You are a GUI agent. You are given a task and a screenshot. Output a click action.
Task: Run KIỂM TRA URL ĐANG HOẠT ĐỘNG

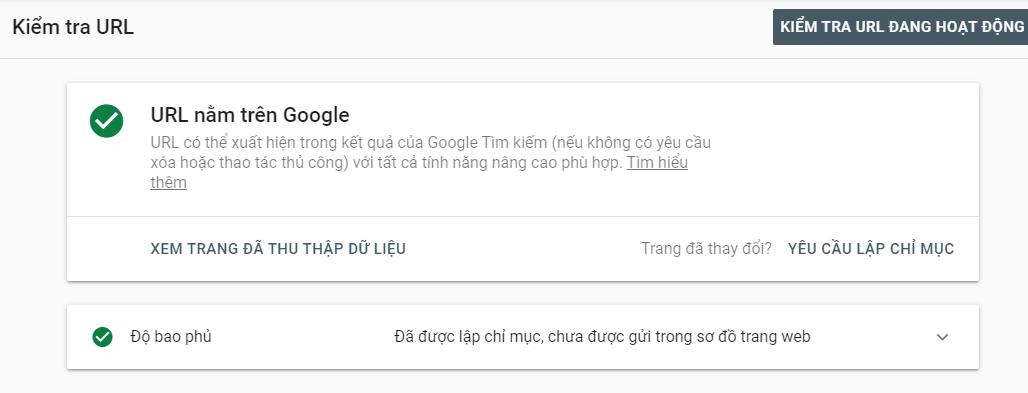coord(901,27)
